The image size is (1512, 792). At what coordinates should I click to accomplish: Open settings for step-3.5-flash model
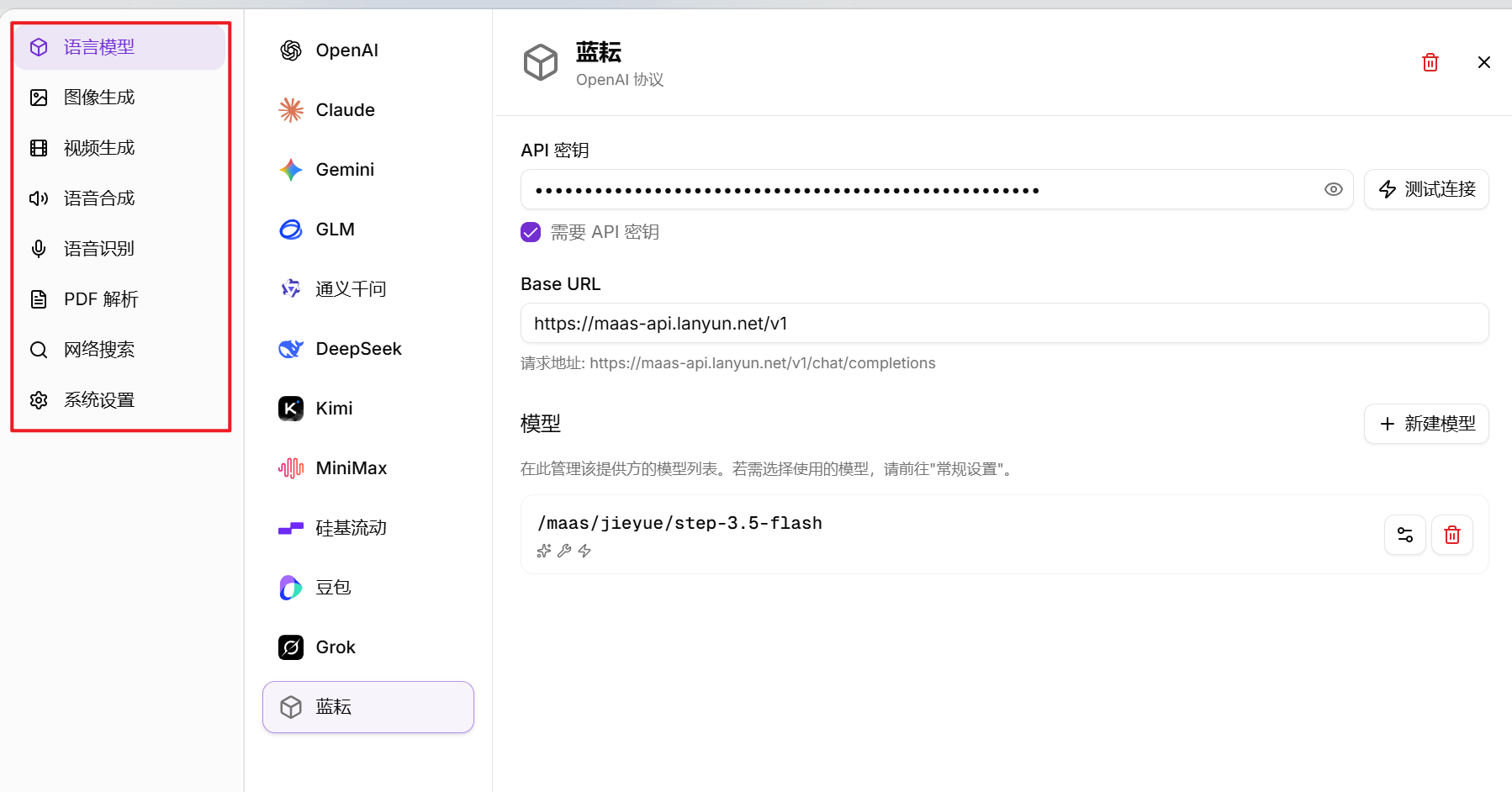(x=1404, y=534)
